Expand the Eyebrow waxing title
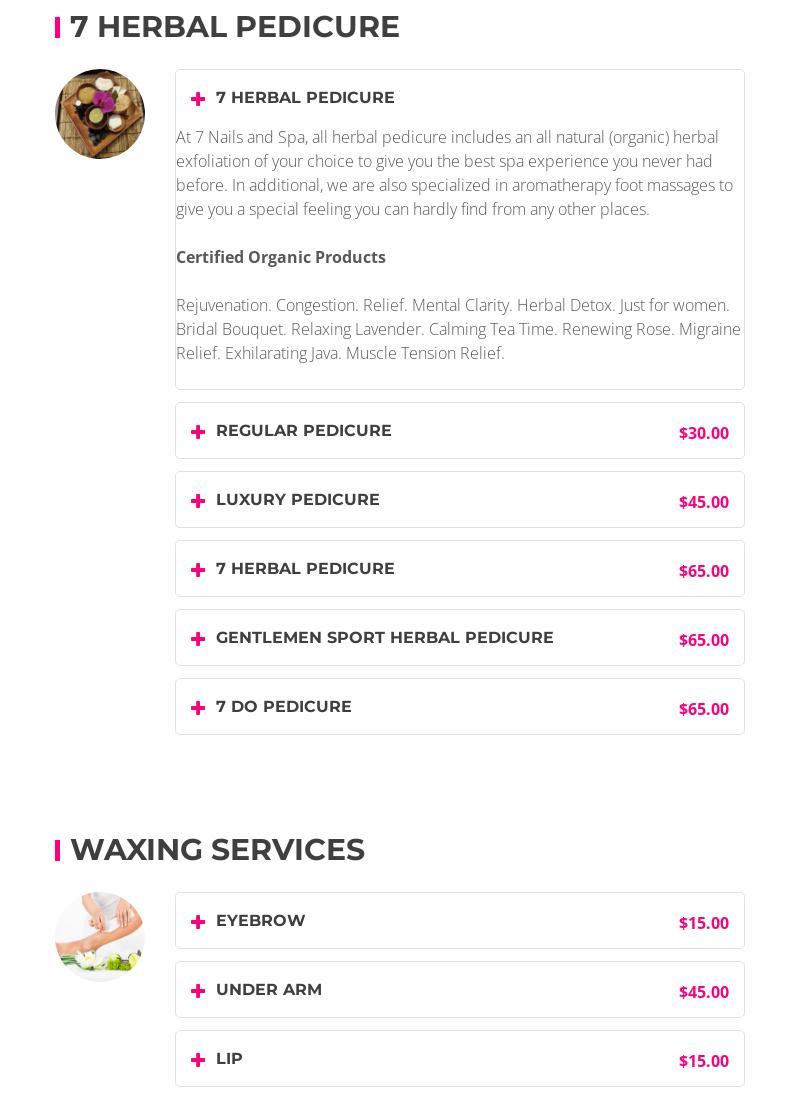Screen dimensions: 800x1093 point(260,921)
